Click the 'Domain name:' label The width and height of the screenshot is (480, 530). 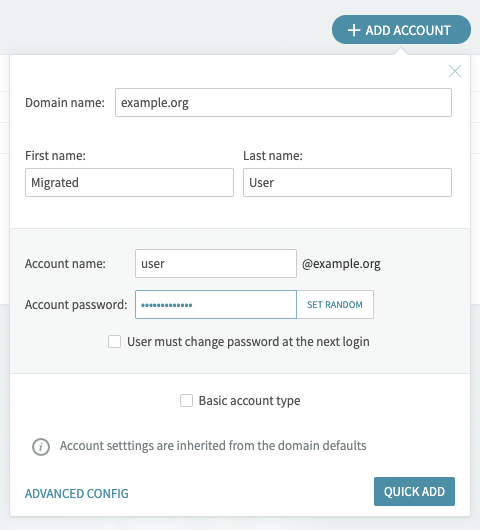65,103
